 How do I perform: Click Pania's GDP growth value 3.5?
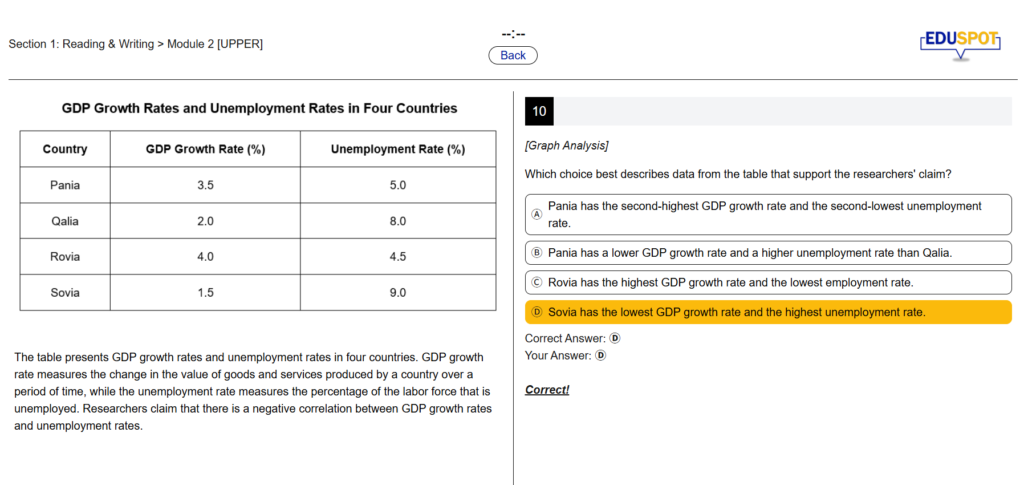[x=205, y=185]
